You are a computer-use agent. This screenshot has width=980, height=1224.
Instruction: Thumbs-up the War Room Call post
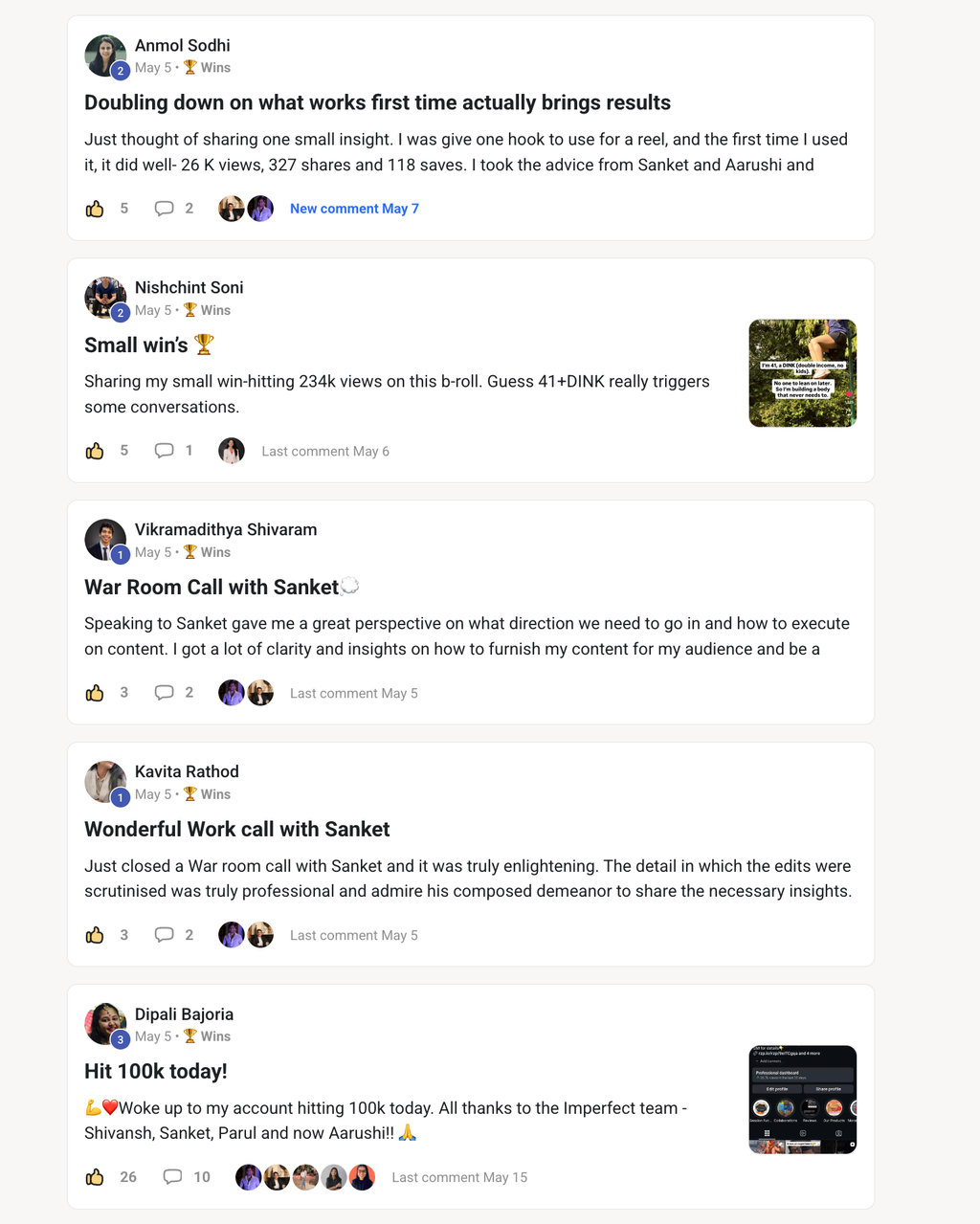point(95,693)
